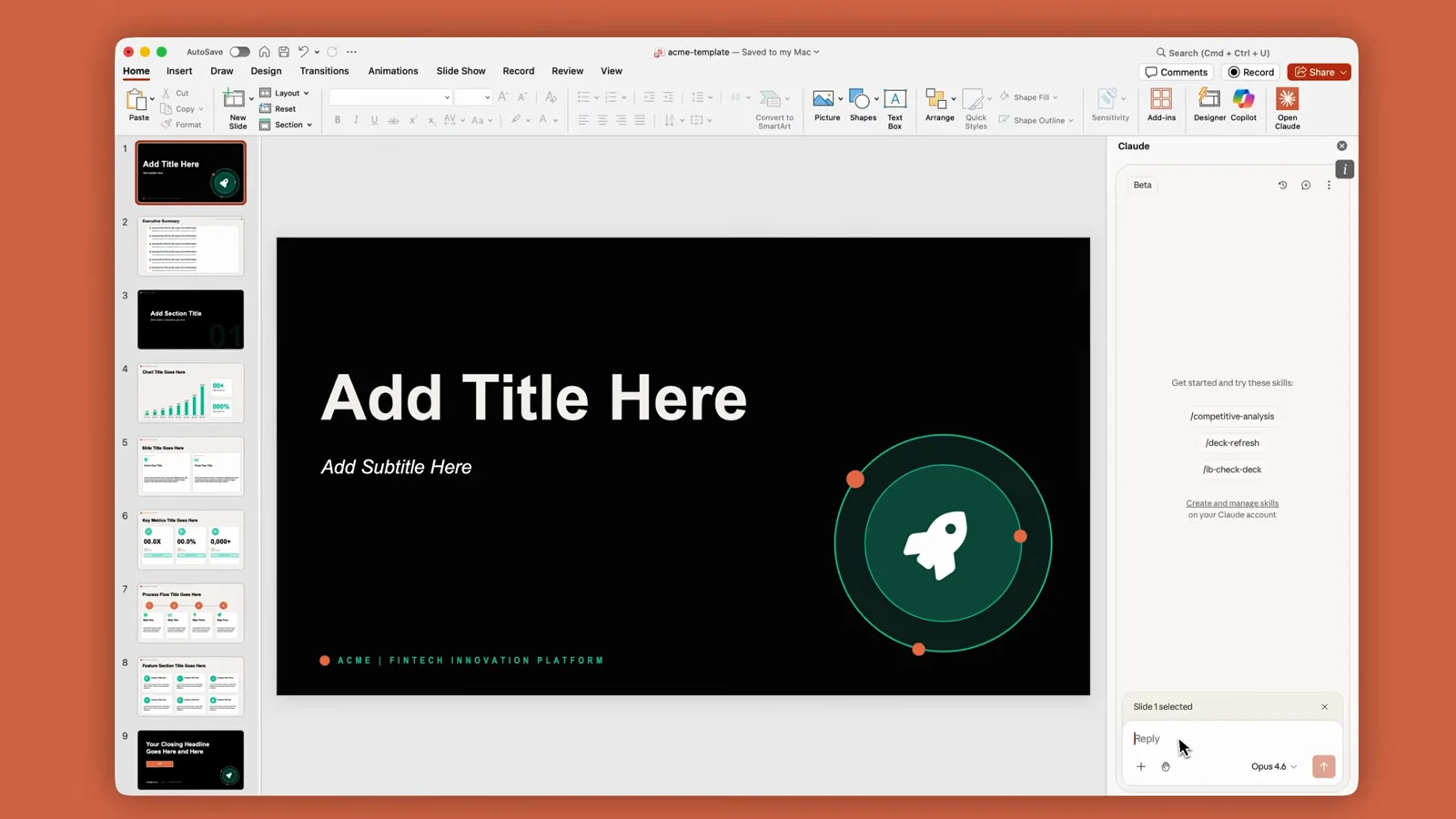Click the Comments button

pos(1176,72)
